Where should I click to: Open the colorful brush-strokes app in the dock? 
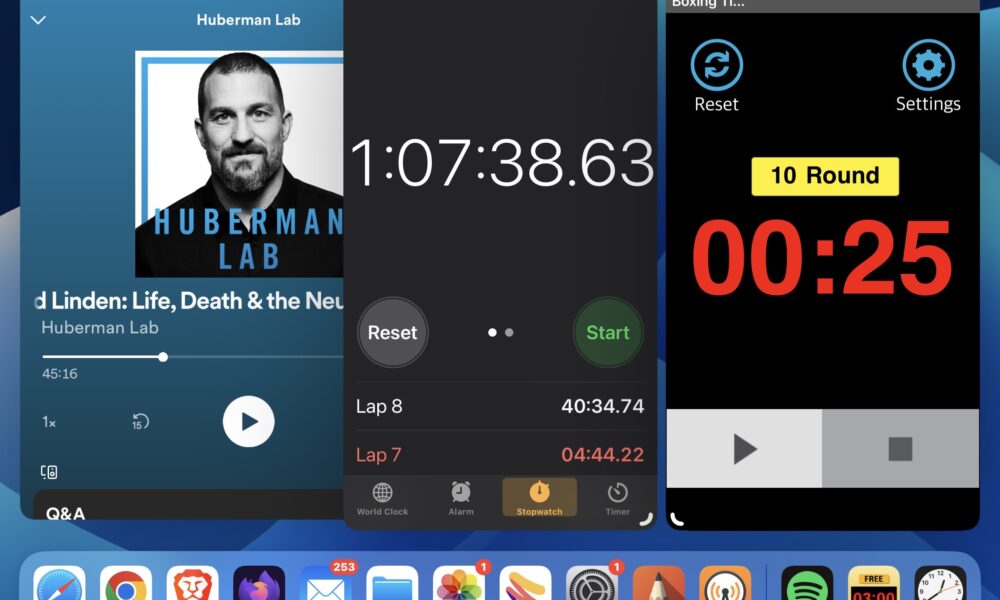(526, 583)
